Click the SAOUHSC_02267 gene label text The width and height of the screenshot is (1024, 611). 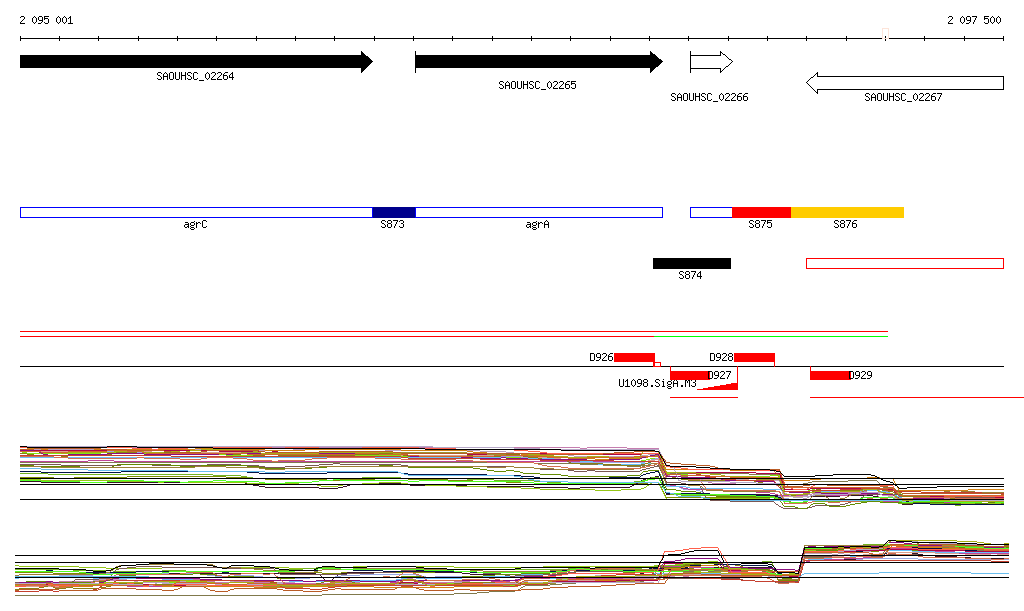(903, 98)
